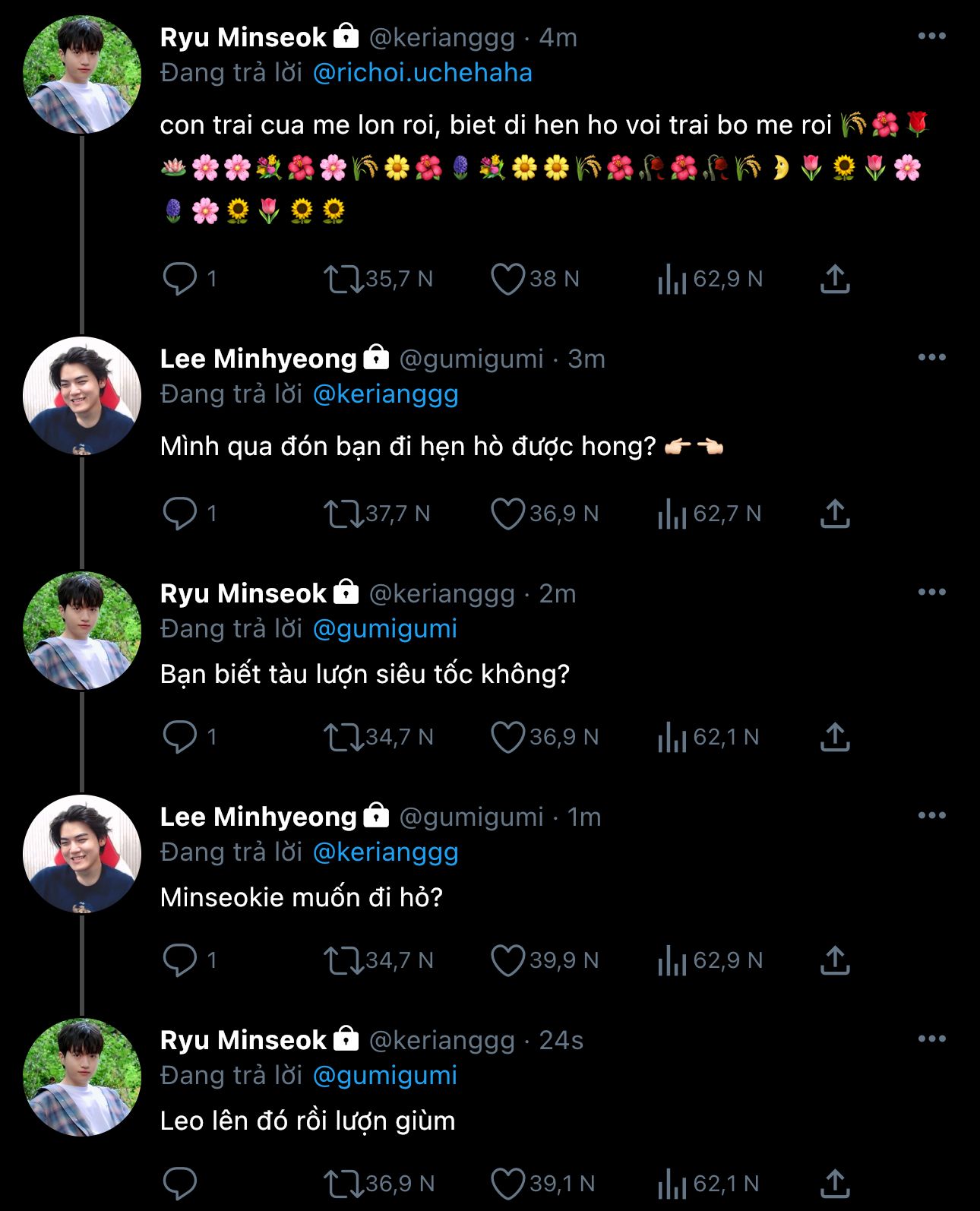Open Ryu Minseok's avatar on the 24s tweet

[82, 1077]
